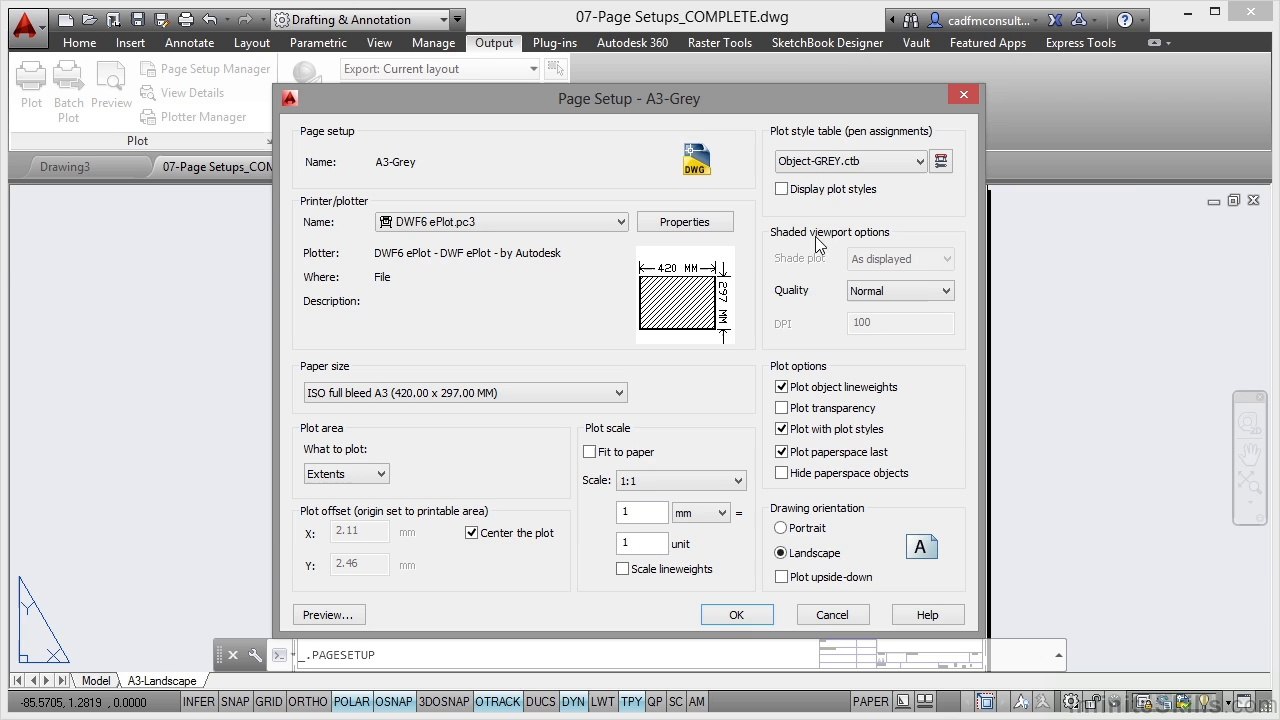
Task: Click the Autodesk Exchange X icon
Action: click(x=1056, y=19)
